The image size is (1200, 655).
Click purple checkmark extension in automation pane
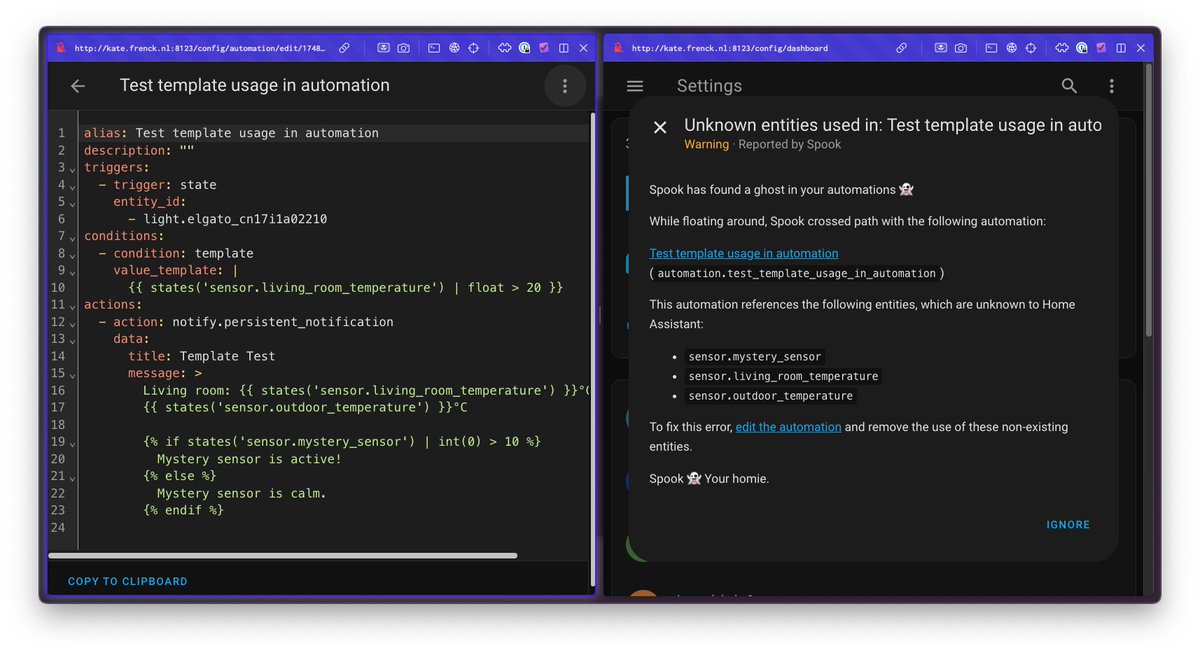point(544,47)
